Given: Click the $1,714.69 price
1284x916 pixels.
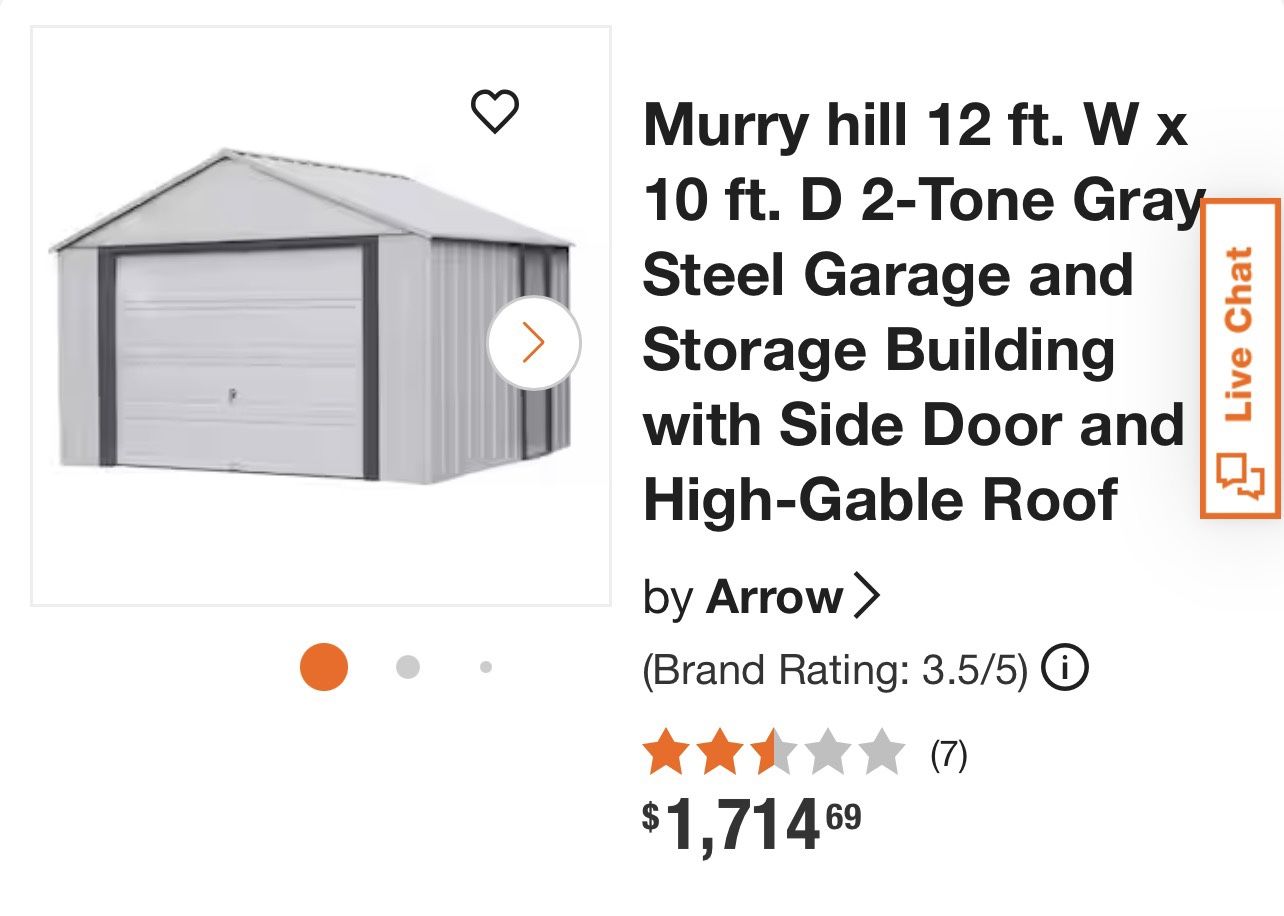Looking at the screenshot, I should coord(751,825).
